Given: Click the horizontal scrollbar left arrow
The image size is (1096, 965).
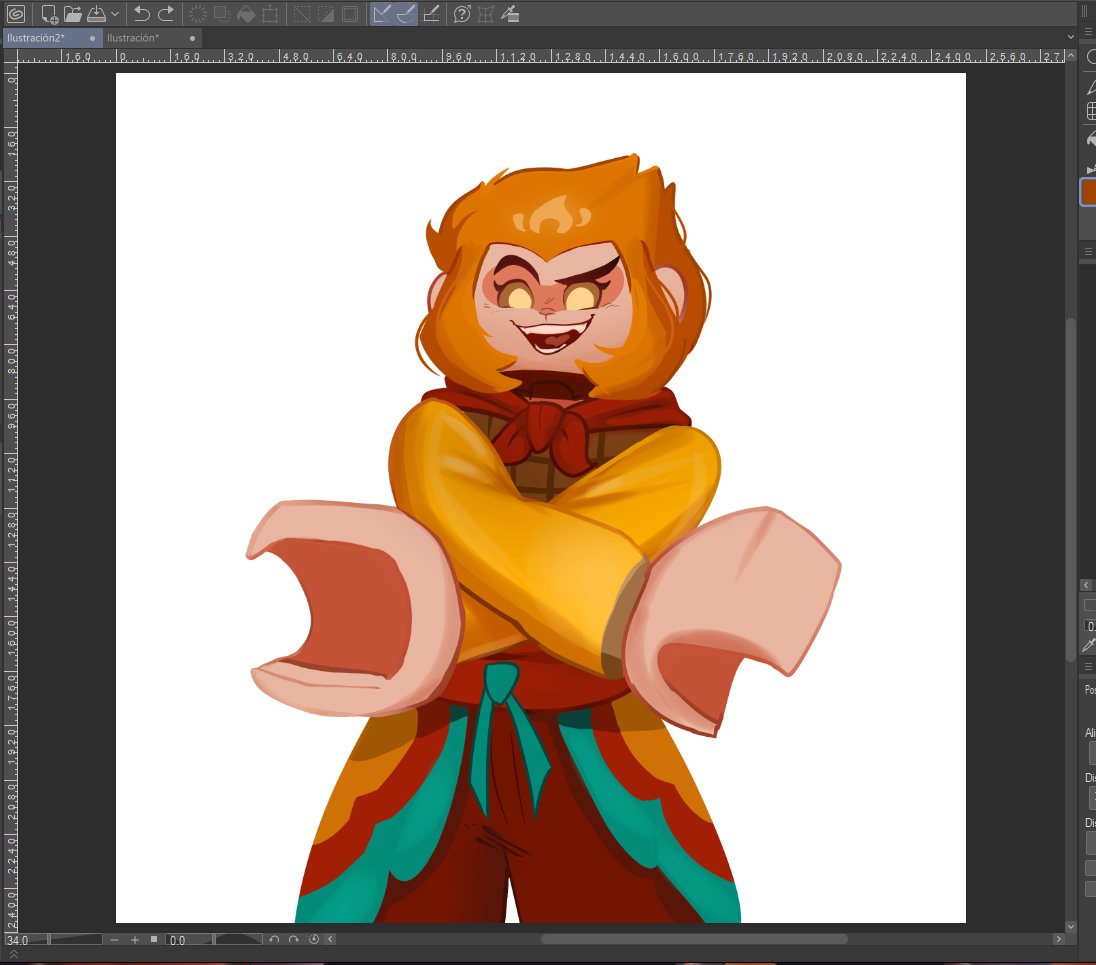Looking at the screenshot, I should pos(331,940).
